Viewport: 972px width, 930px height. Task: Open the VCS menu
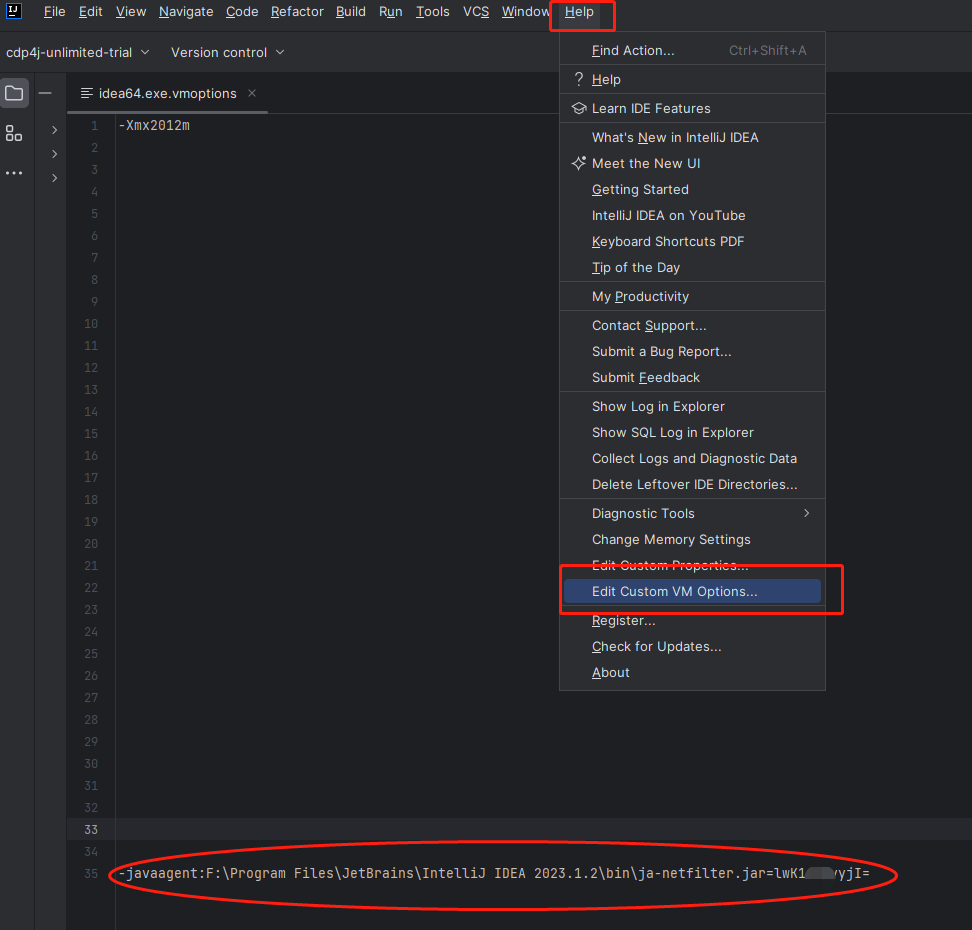point(476,12)
